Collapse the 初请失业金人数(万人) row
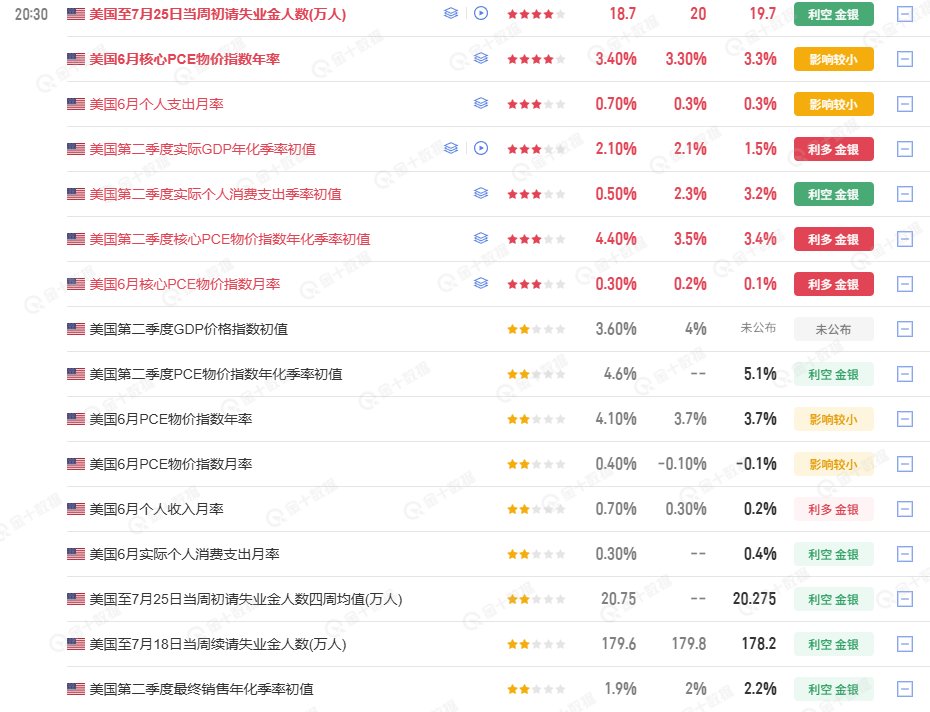This screenshot has width=930, height=712. pos(904,14)
